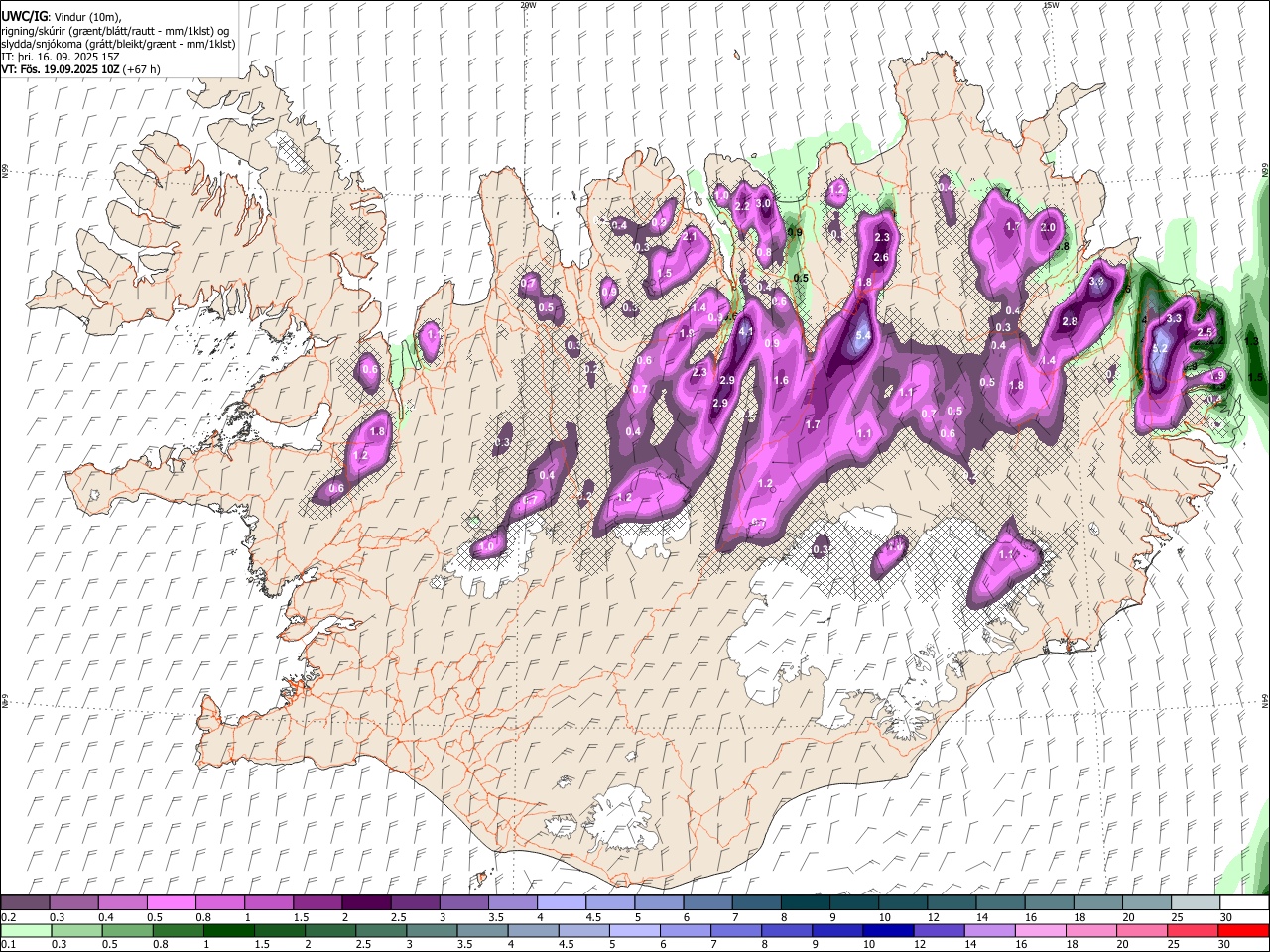Click the "12" label in the lower legend
This screenshot has height=952, width=1270.
[919, 944]
